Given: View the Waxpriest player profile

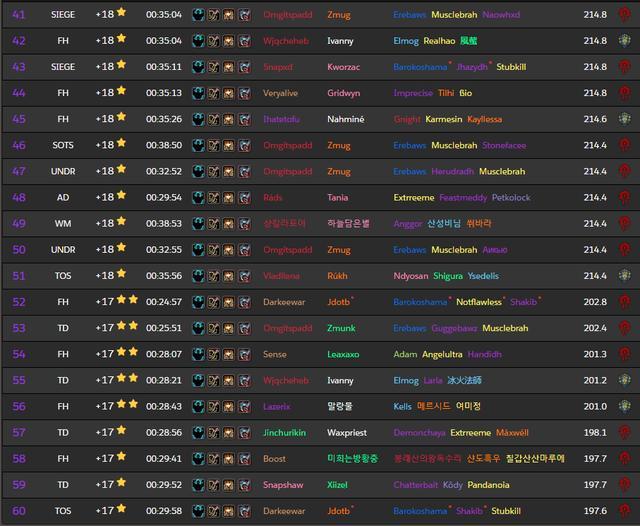Looking at the screenshot, I should [x=349, y=431].
